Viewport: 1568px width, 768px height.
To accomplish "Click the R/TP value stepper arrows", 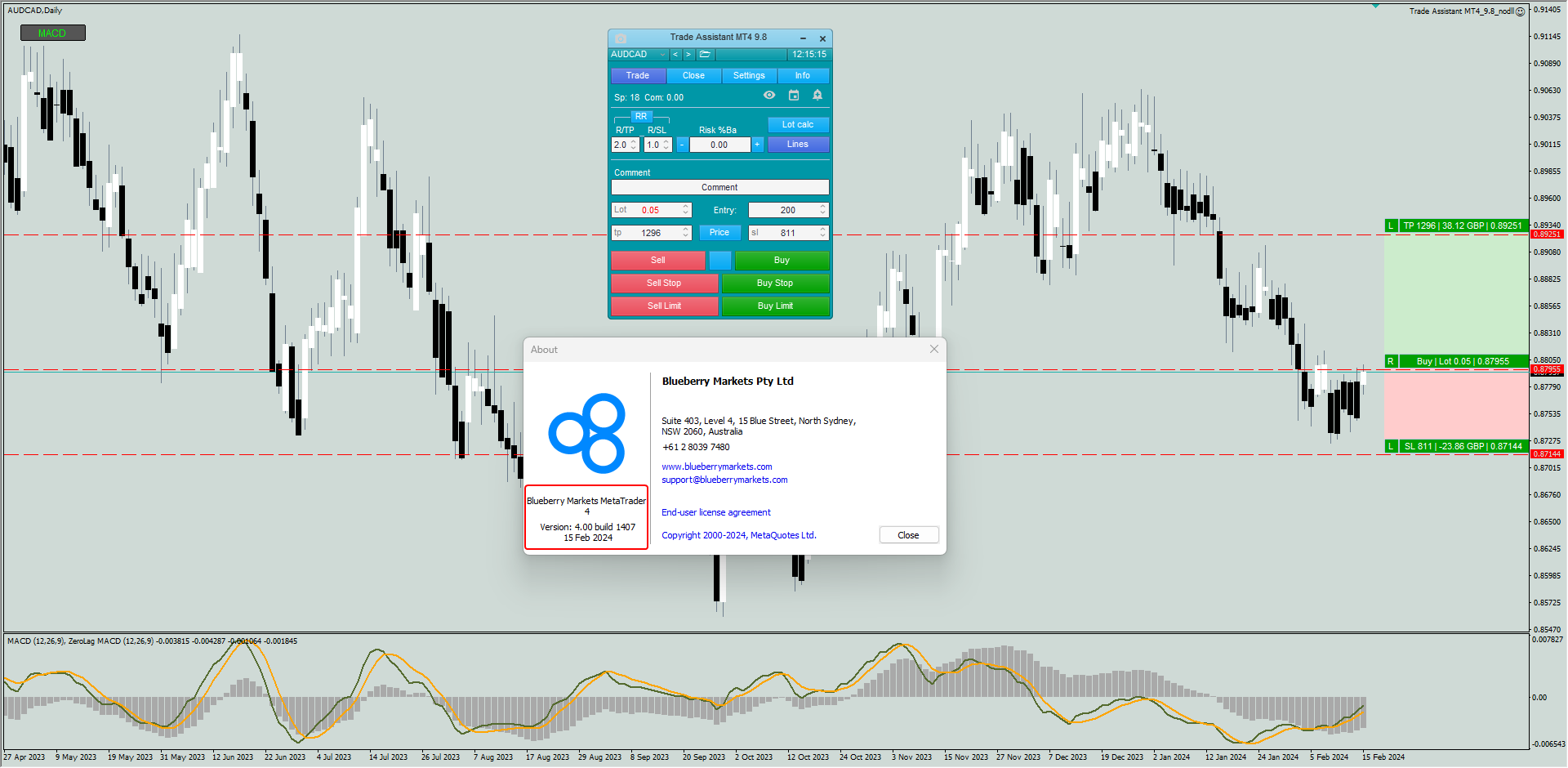I will [634, 145].
